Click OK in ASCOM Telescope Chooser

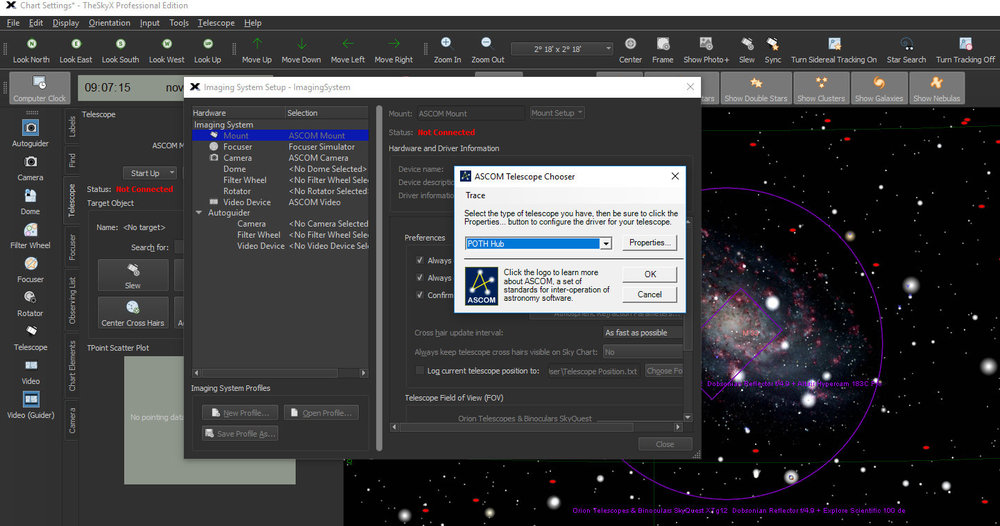point(650,274)
